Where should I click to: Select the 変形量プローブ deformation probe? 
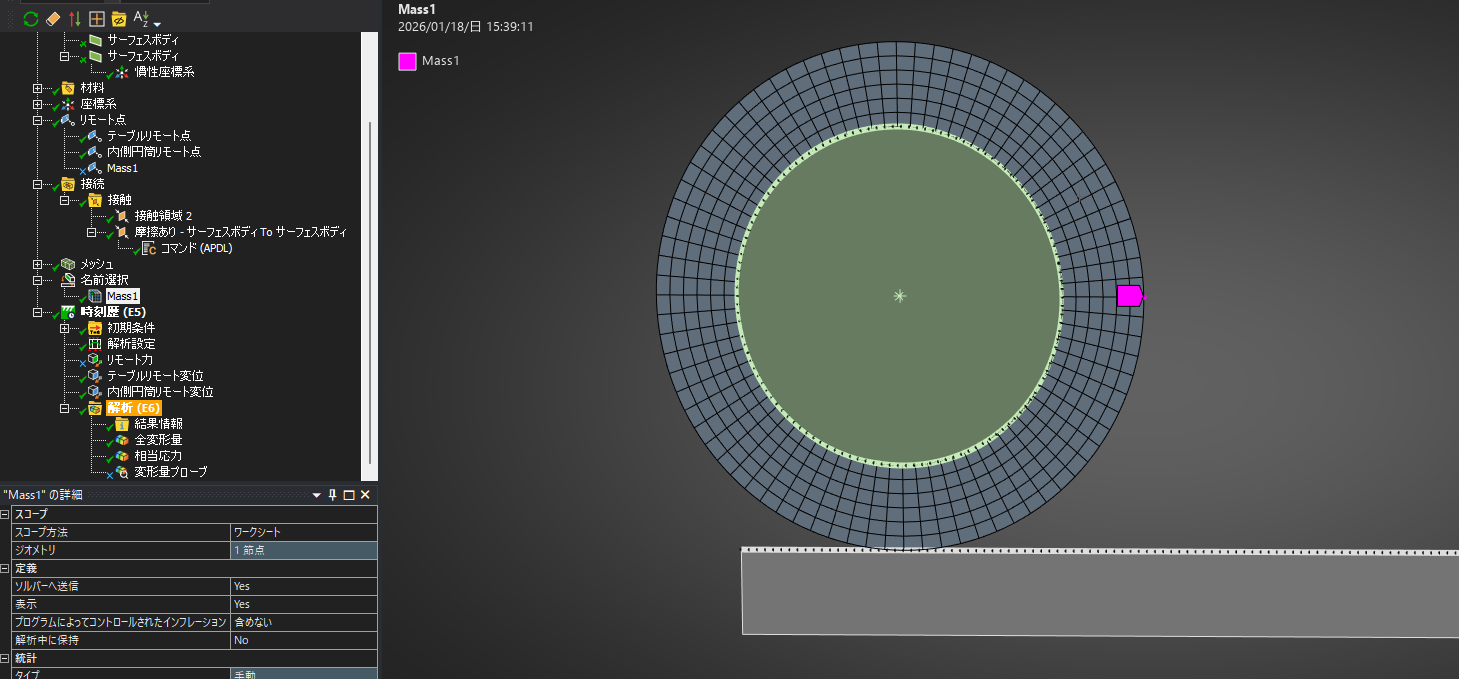click(x=170, y=472)
